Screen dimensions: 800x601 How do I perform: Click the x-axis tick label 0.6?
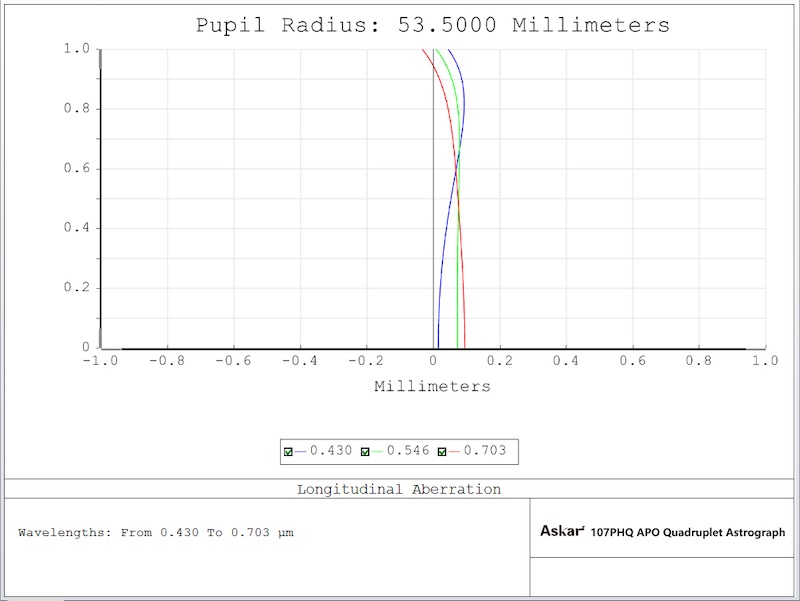tap(633, 361)
